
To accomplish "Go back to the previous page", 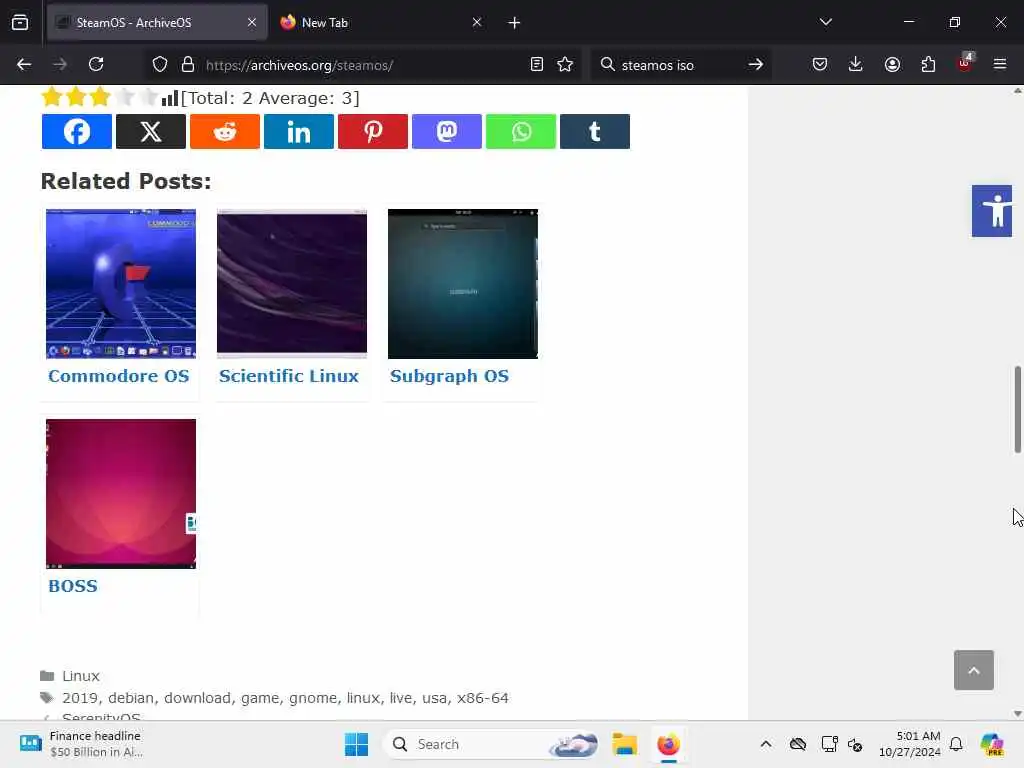I will (x=24, y=65).
